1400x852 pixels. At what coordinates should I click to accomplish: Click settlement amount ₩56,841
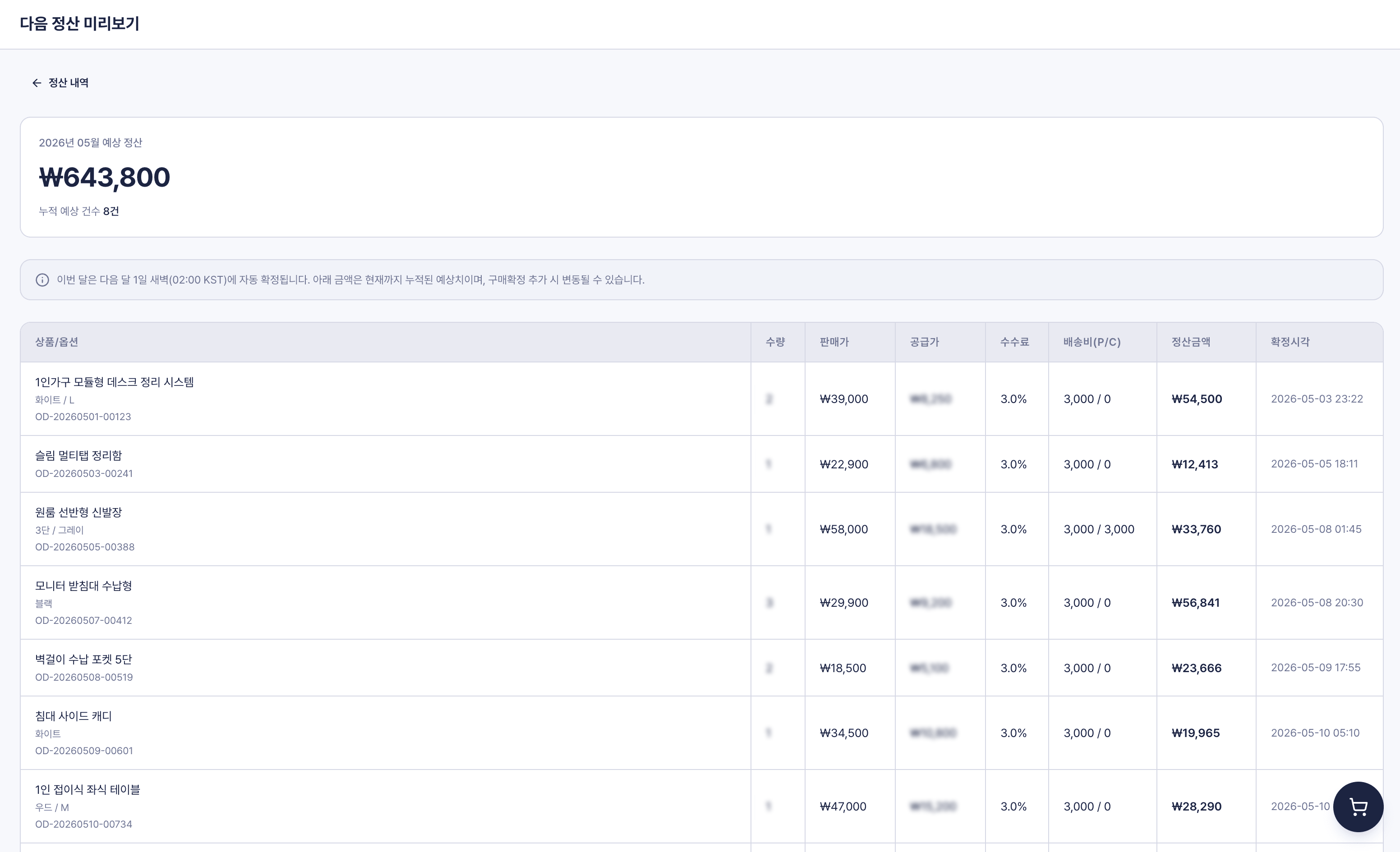click(1195, 603)
